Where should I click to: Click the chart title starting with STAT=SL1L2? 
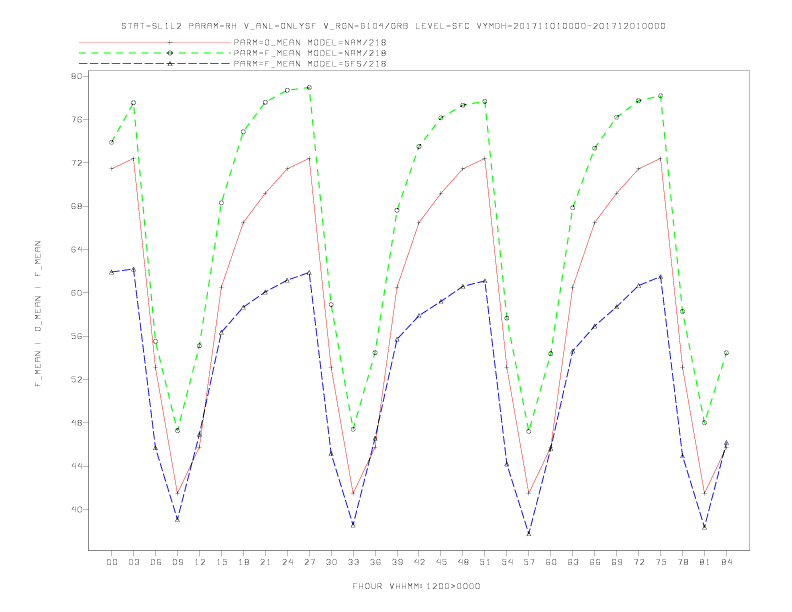click(x=393, y=26)
